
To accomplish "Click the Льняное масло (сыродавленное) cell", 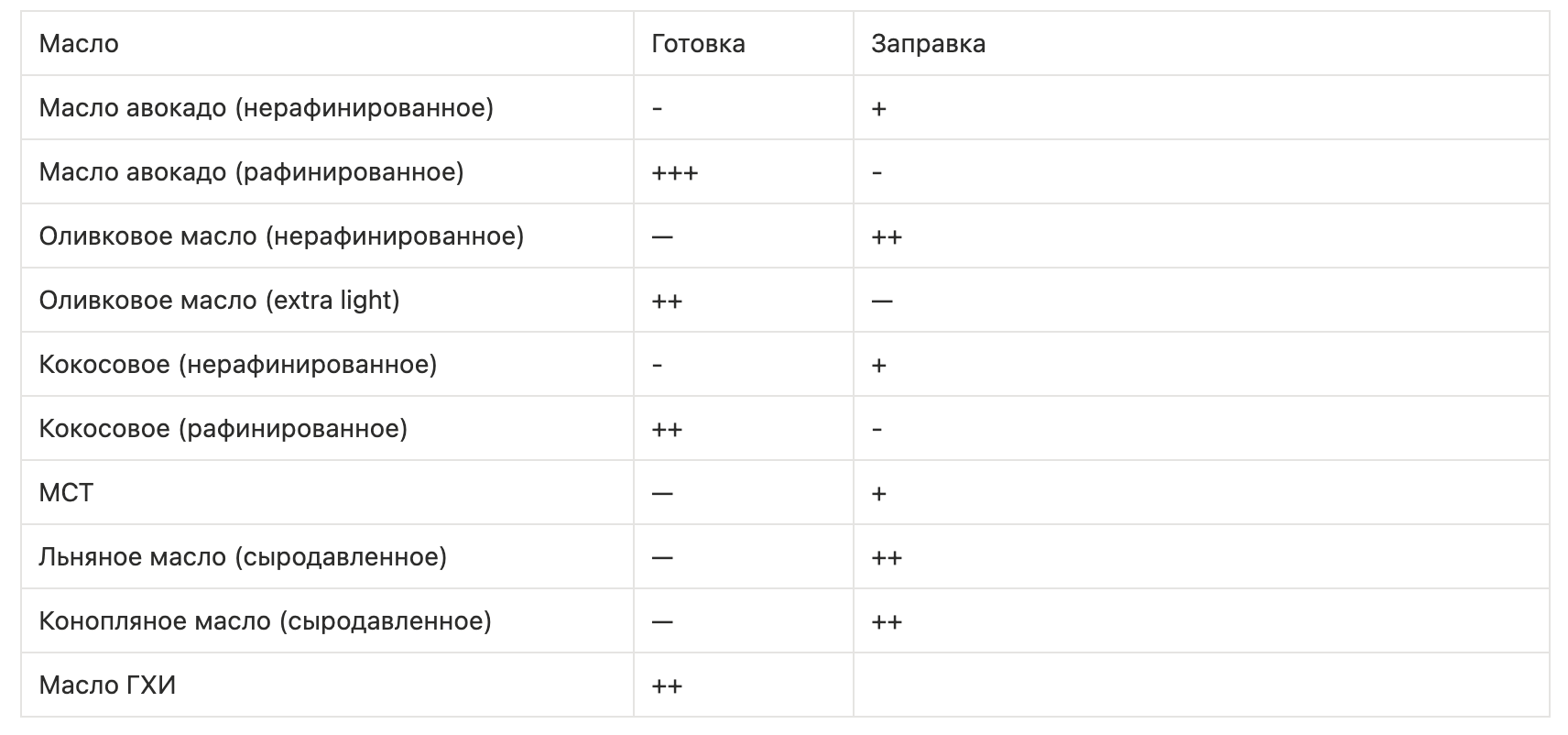I will tap(243, 557).
